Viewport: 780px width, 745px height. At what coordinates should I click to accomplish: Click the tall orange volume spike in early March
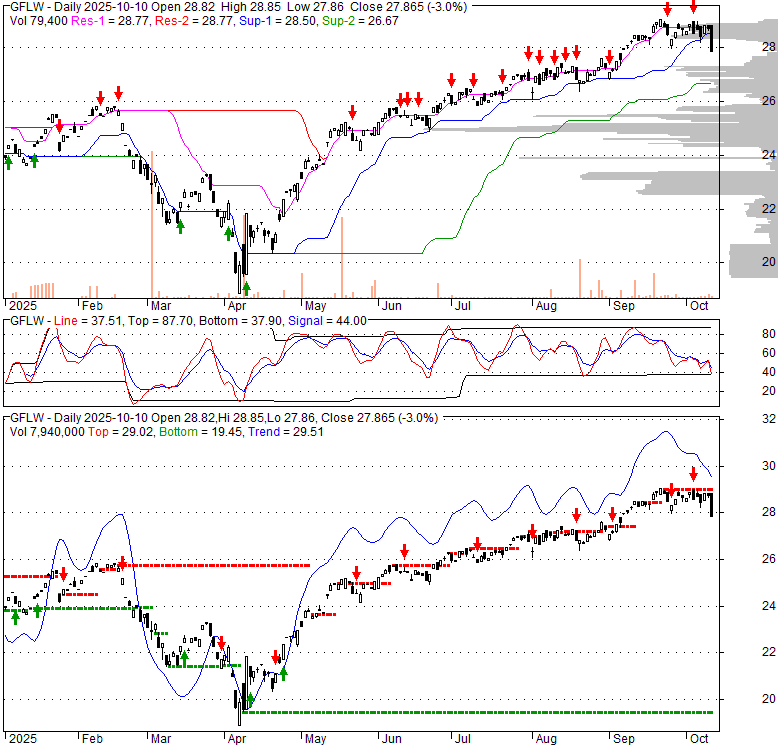pyautogui.click(x=151, y=222)
